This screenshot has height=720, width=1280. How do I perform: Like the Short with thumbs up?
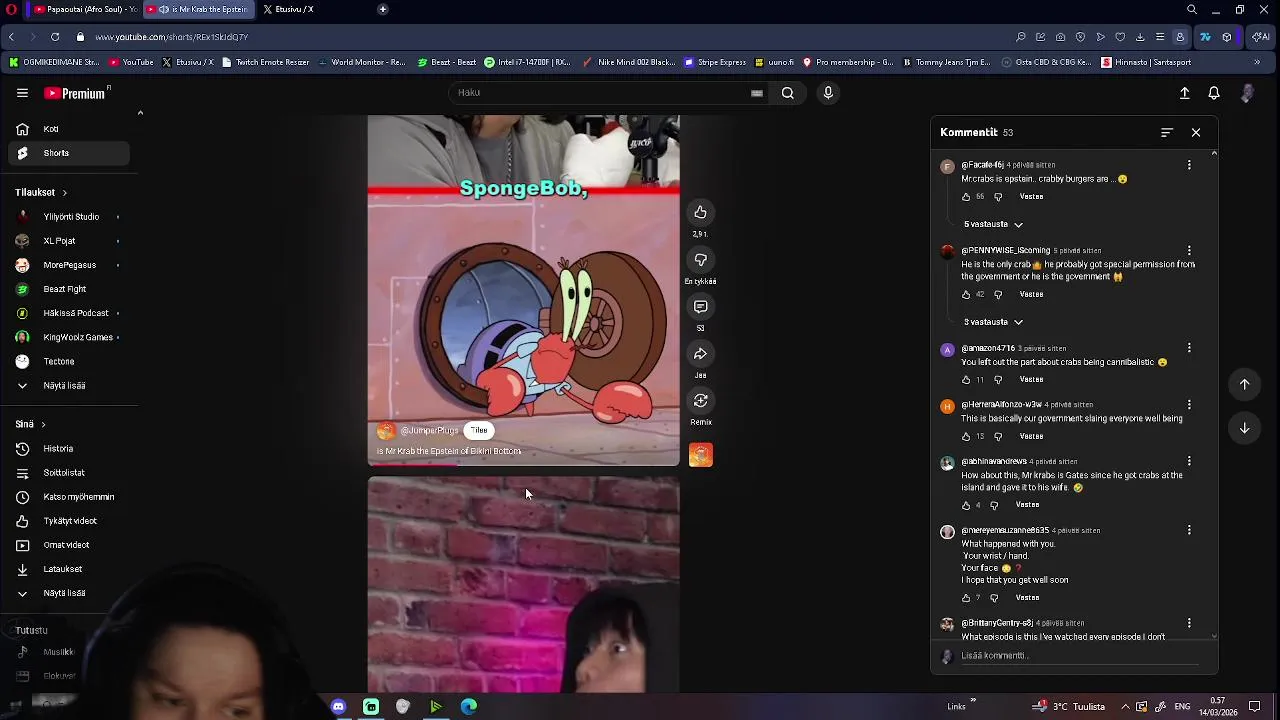tap(700, 212)
